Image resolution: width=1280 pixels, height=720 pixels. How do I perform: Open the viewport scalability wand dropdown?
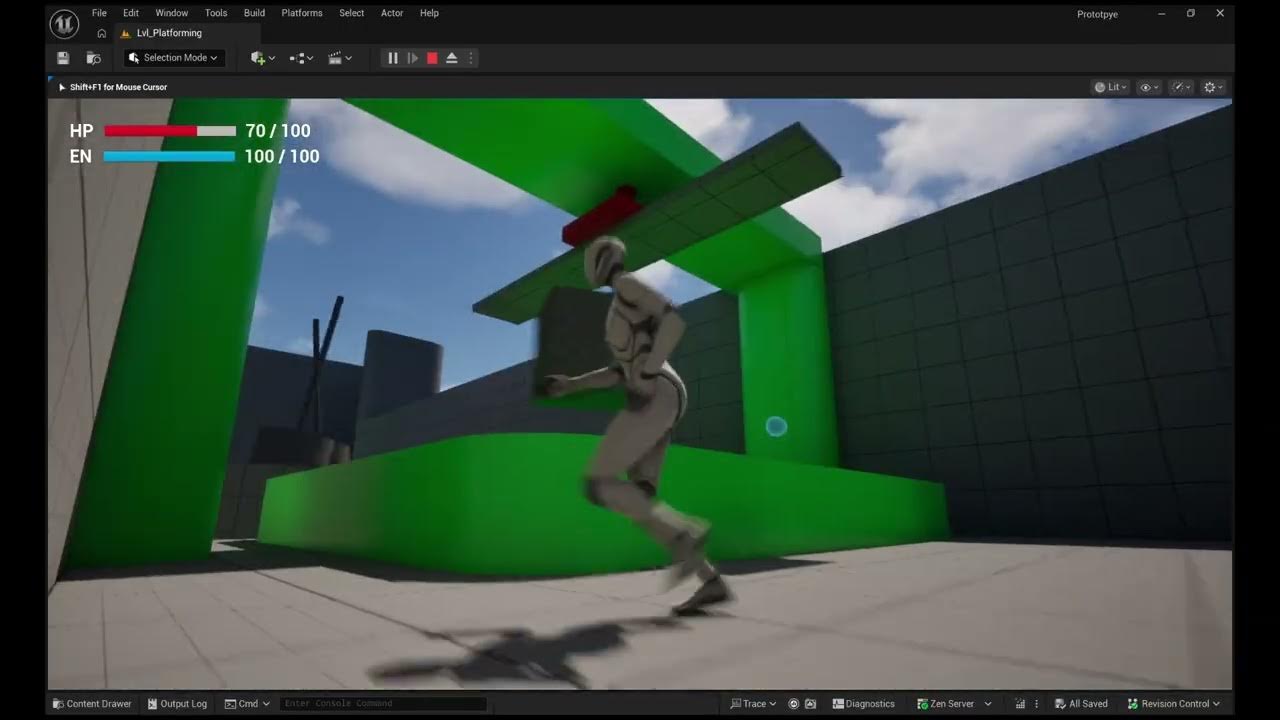pyautogui.click(x=1181, y=87)
